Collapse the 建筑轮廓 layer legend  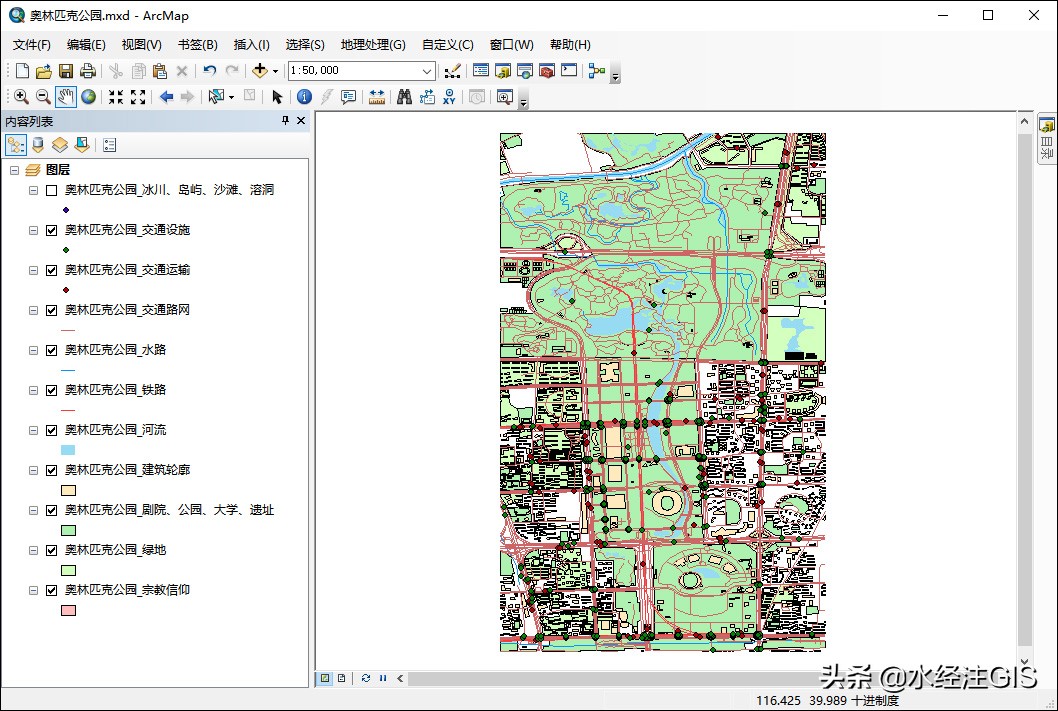33,470
